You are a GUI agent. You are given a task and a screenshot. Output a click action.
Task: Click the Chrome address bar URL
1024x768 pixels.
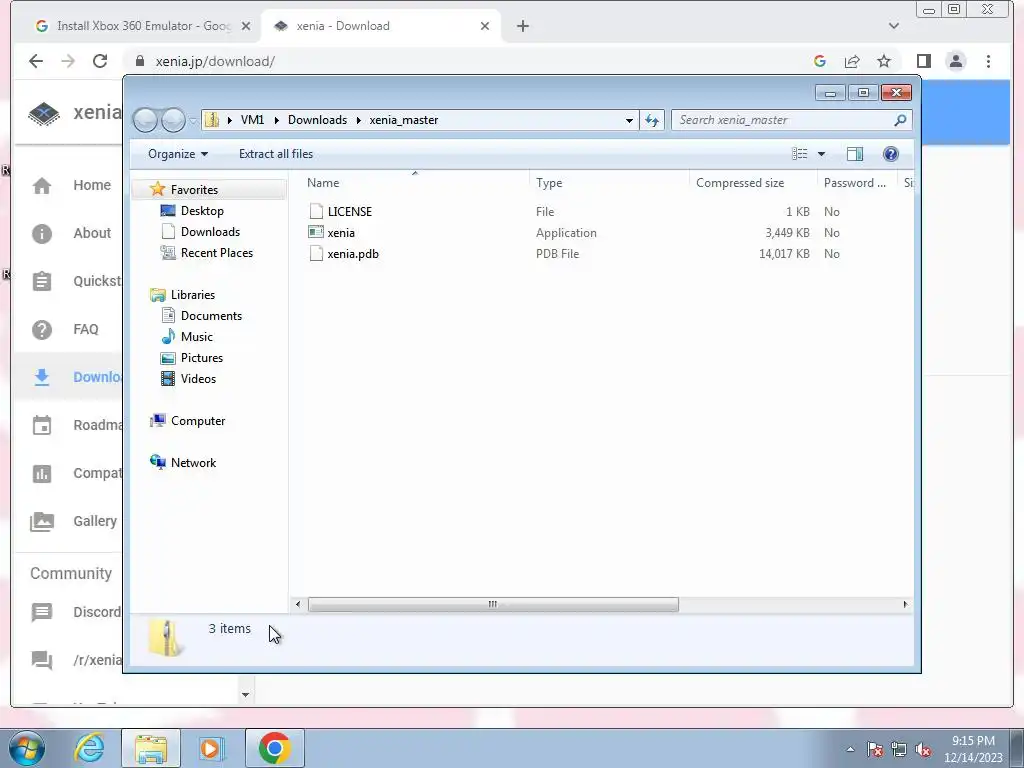[x=215, y=61]
